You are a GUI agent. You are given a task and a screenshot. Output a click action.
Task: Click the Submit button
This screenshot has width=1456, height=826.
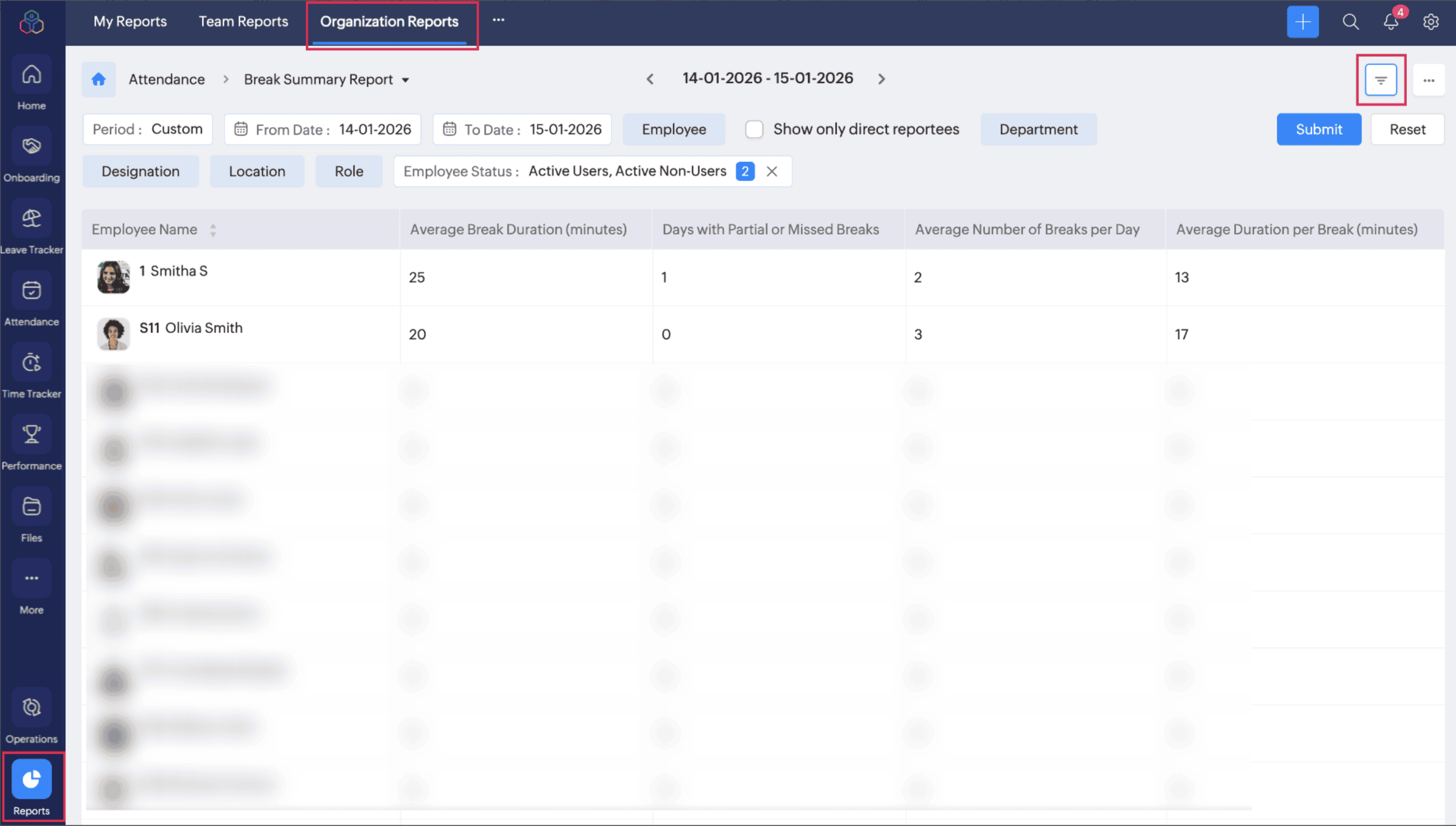(x=1318, y=129)
